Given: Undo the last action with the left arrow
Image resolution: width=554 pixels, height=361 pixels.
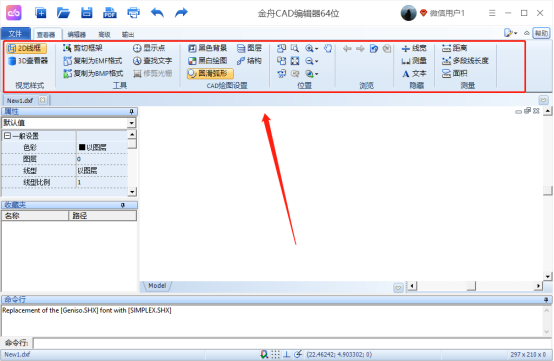Looking at the screenshot, I should click(157, 13).
